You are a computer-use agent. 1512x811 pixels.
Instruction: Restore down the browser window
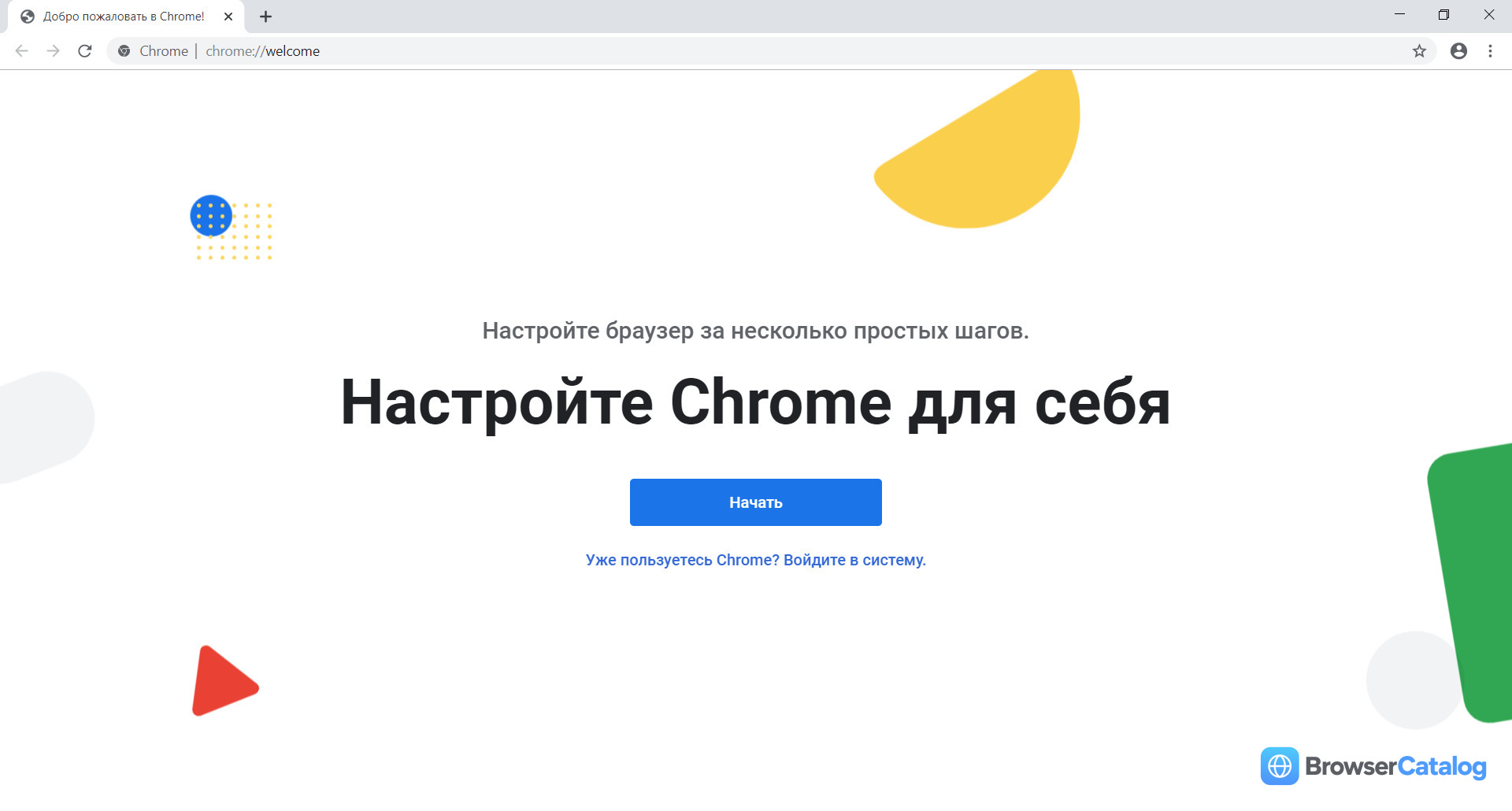point(1443,15)
